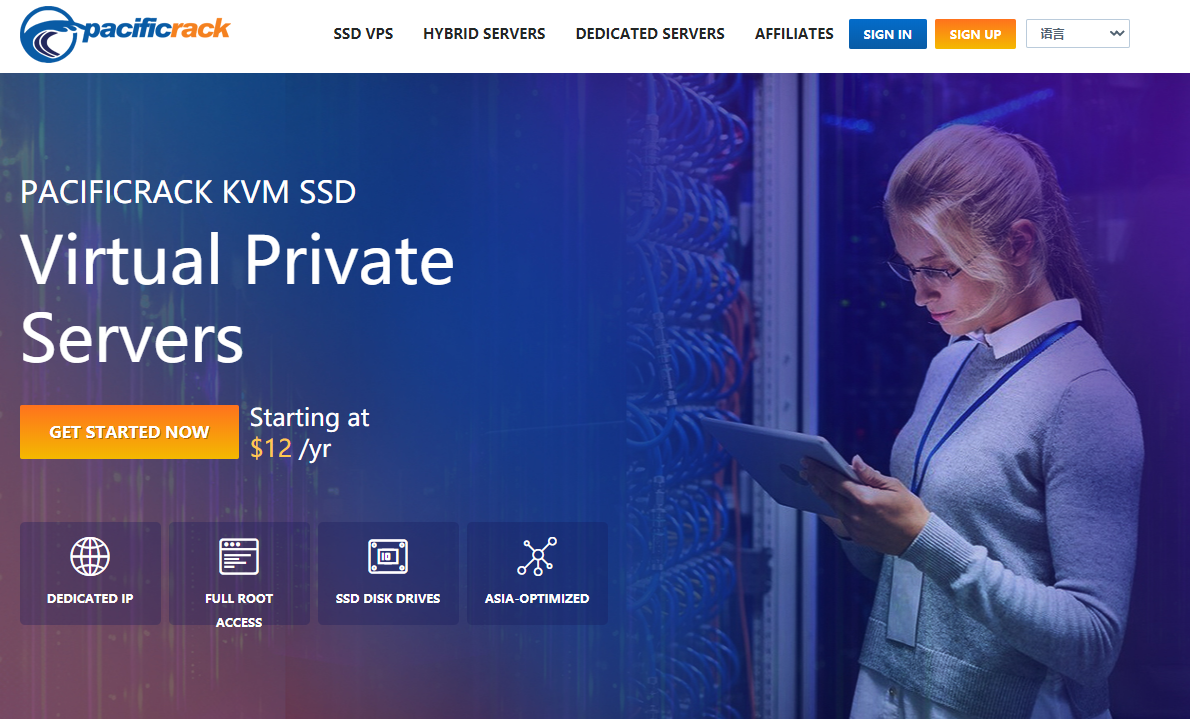Click the PacificRack logo
This screenshot has height=726, width=1190.
pyautogui.click(x=125, y=34)
